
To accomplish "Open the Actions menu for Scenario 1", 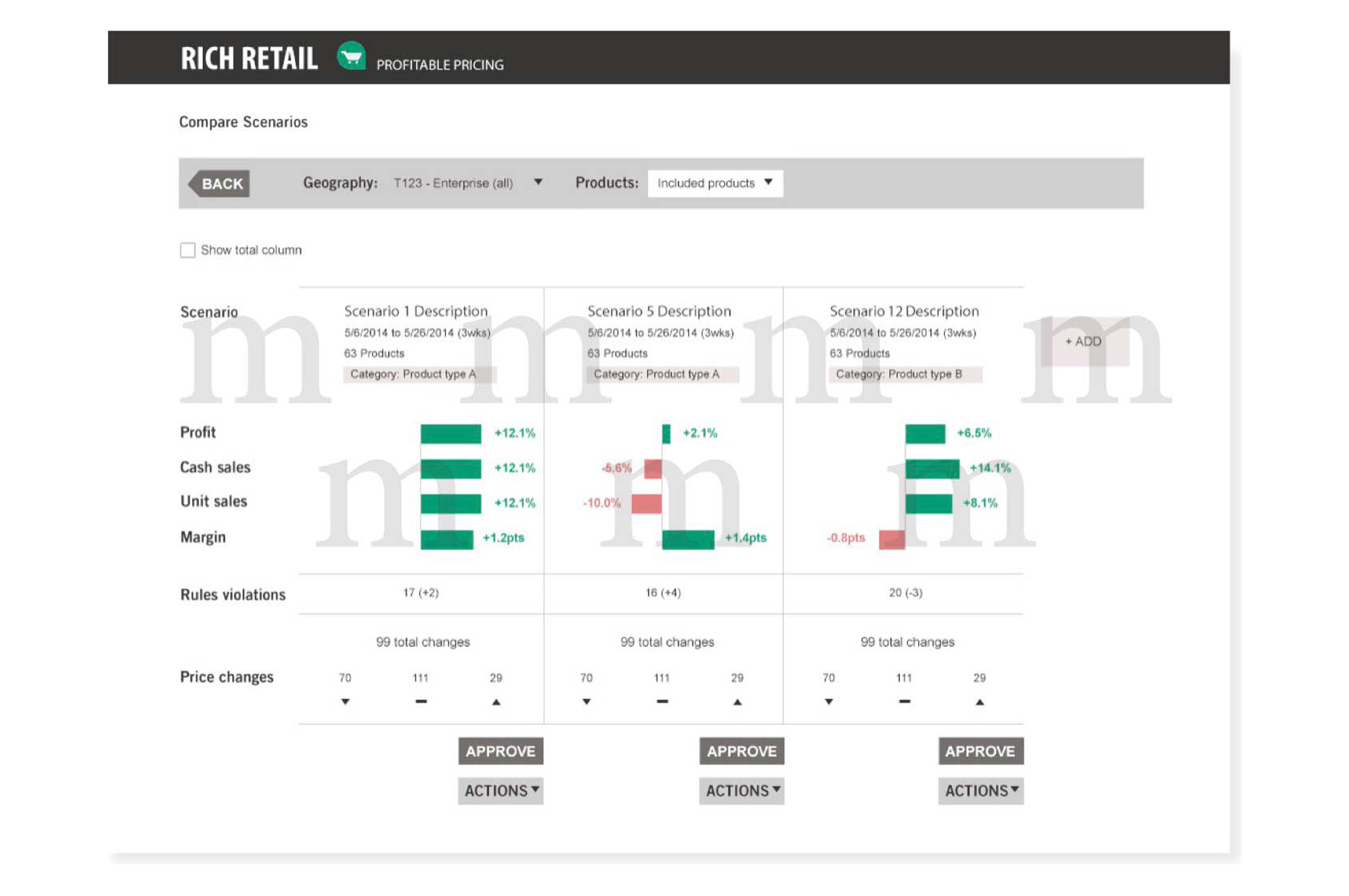I will coord(501,791).
